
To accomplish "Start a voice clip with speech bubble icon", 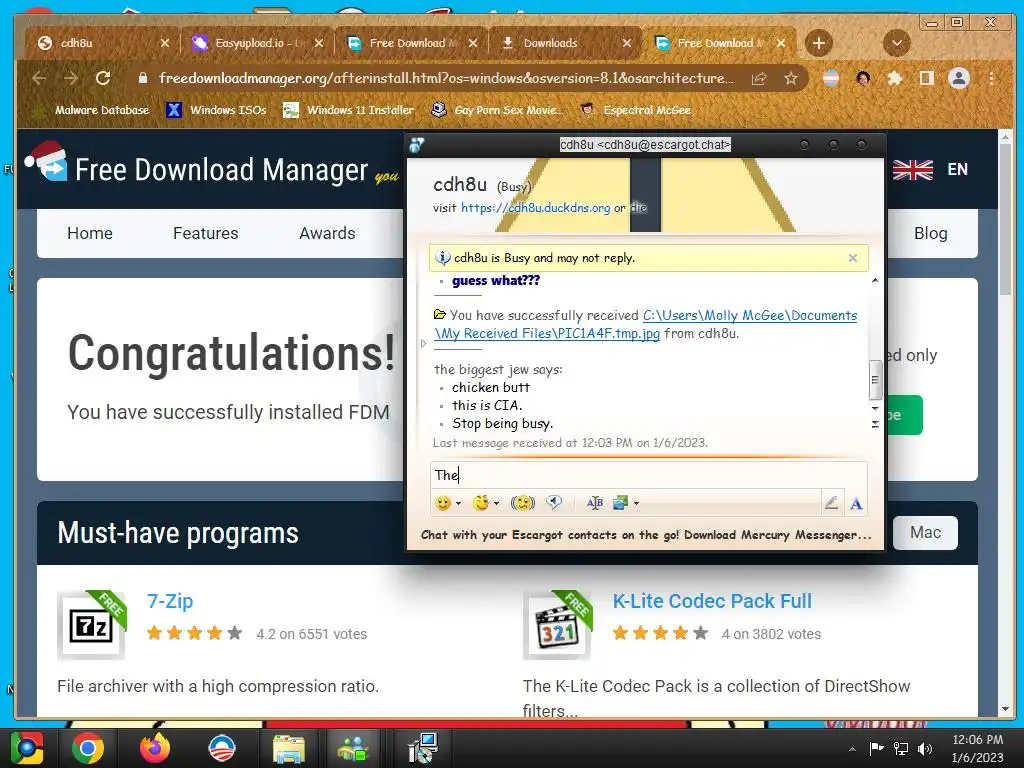I will coord(554,502).
